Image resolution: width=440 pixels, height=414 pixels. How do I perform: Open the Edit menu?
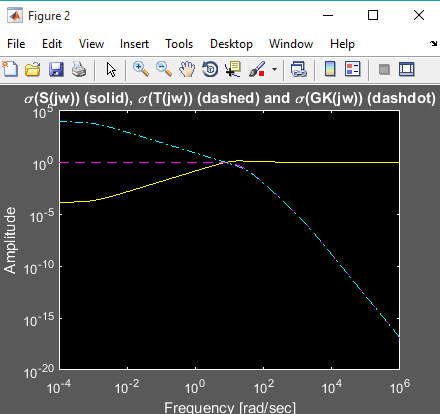[52, 44]
